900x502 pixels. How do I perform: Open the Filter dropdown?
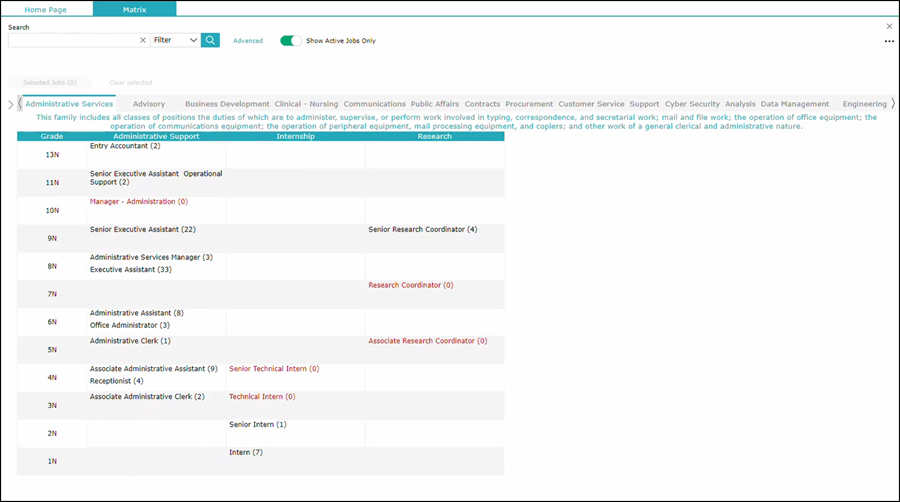tap(175, 40)
